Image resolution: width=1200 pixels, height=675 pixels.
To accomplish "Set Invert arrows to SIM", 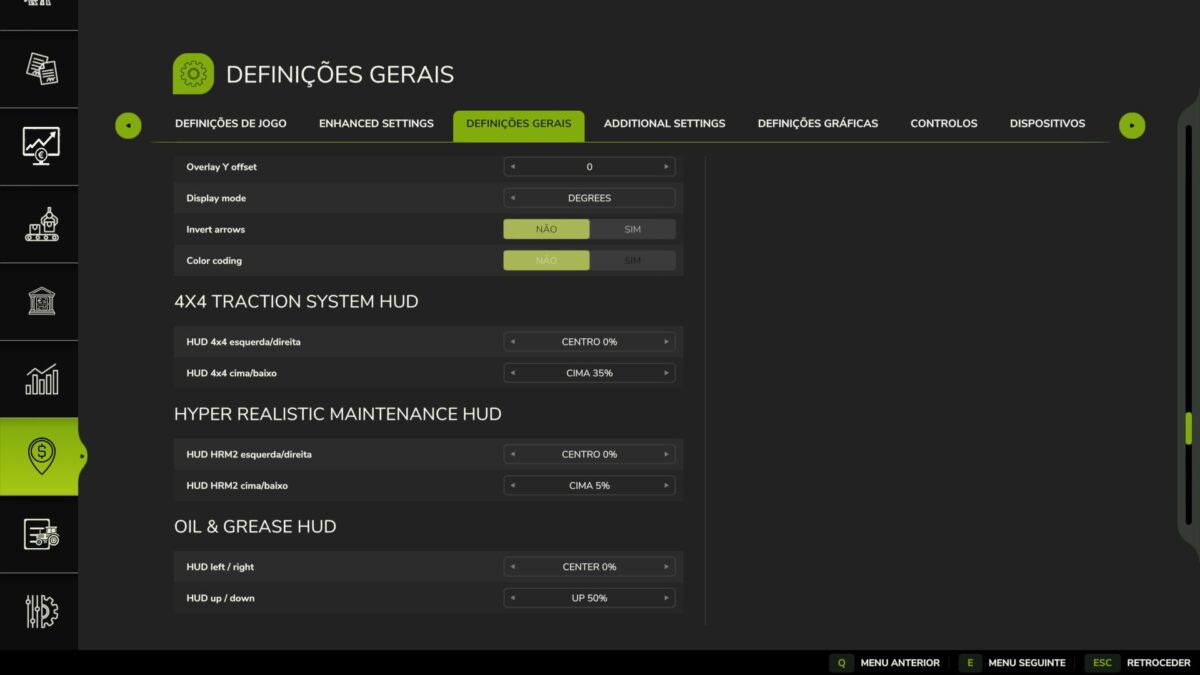I will (x=633, y=229).
